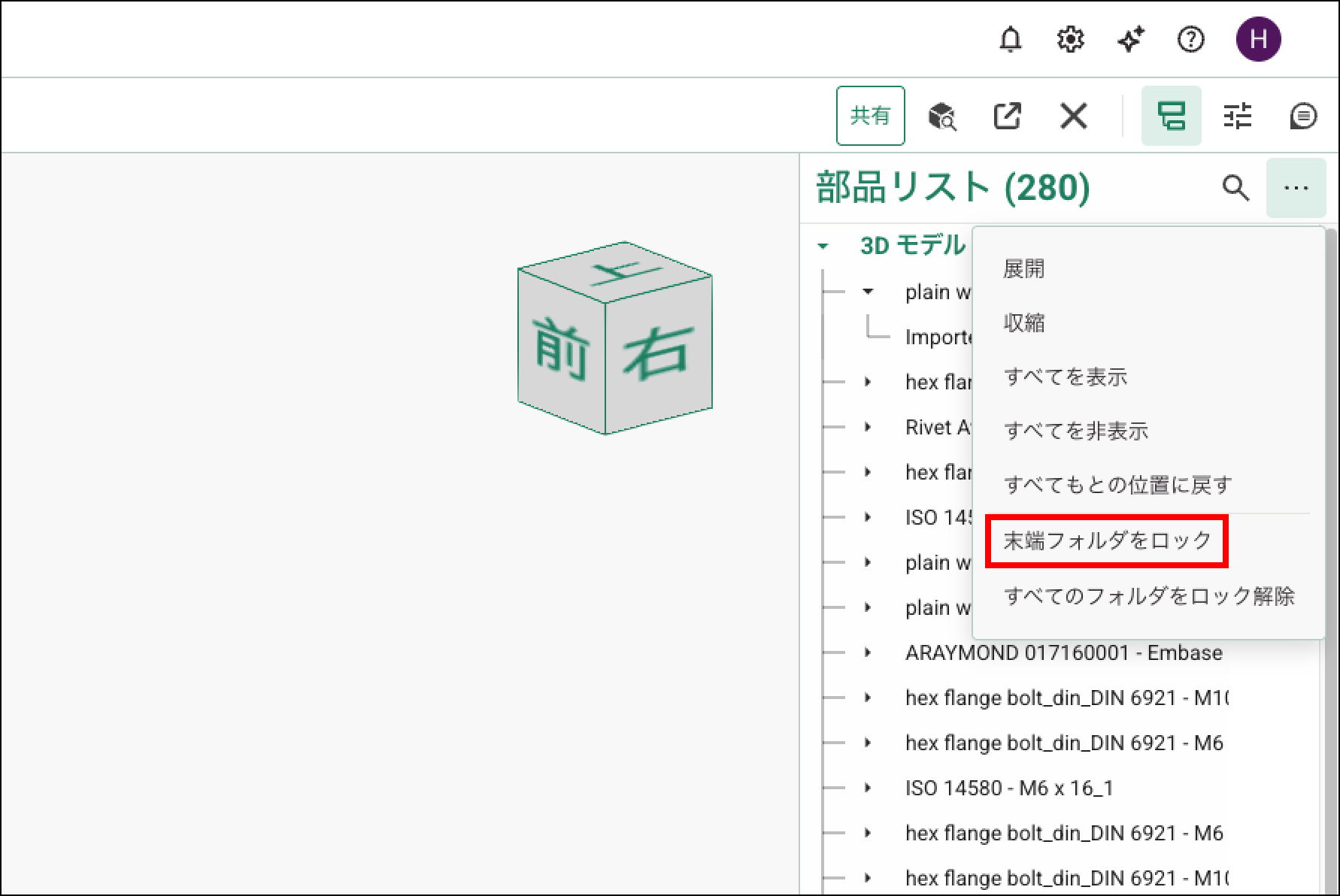Click the 右 face of view cube
Image resolution: width=1340 pixels, height=896 pixels.
[x=656, y=353]
